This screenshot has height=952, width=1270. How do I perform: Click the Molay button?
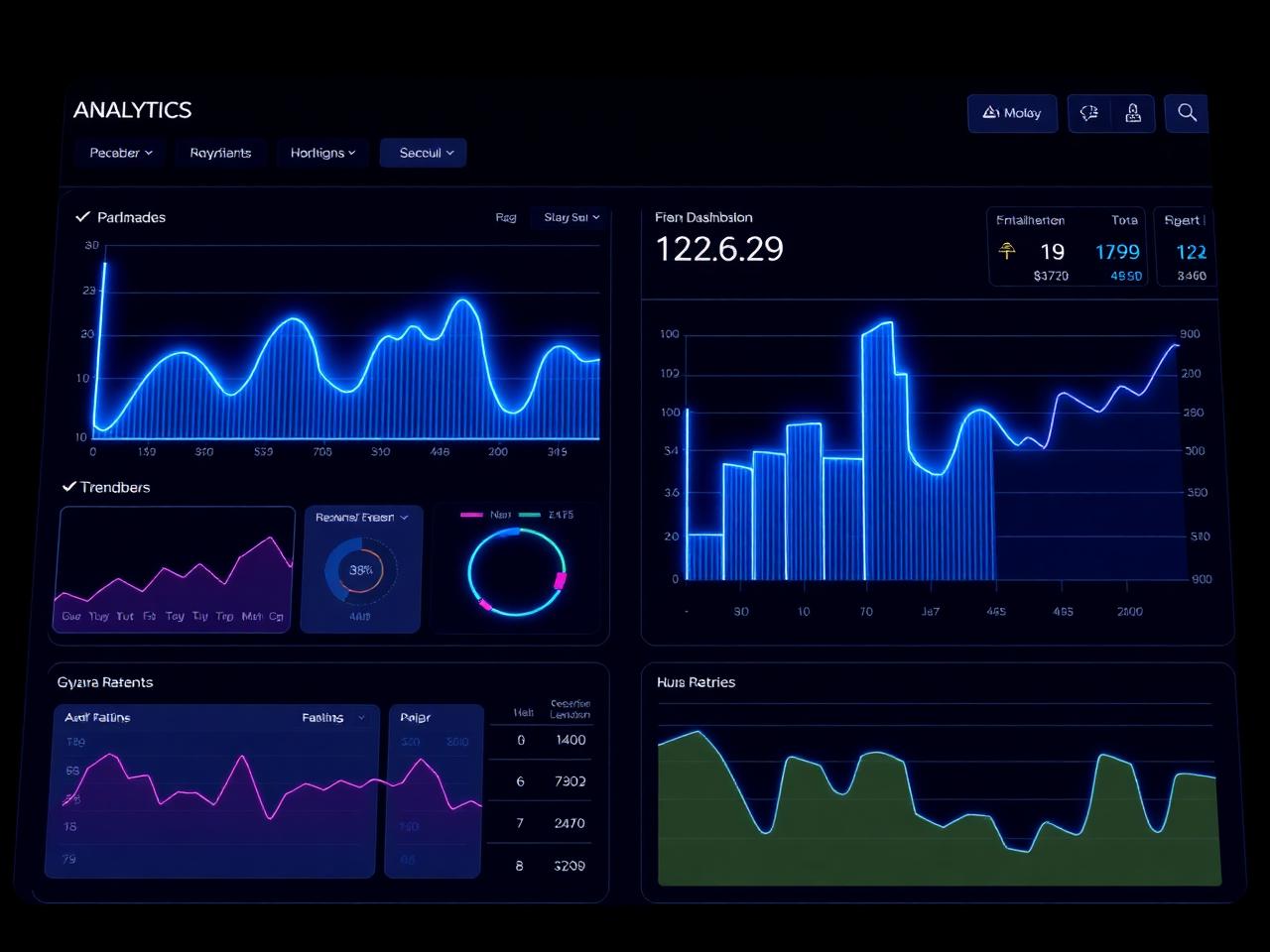click(1012, 113)
